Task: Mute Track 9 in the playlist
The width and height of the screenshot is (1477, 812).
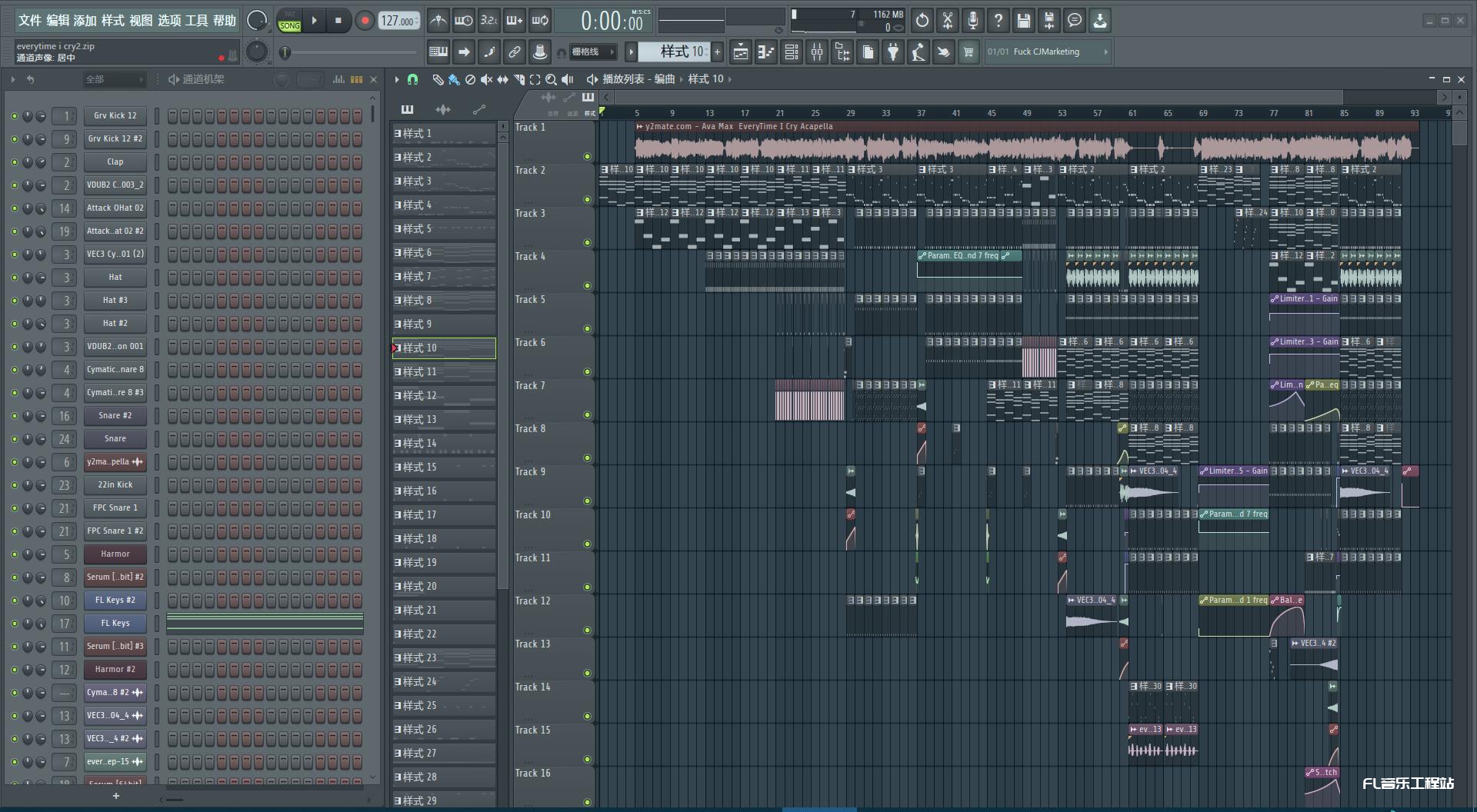Action: click(587, 501)
